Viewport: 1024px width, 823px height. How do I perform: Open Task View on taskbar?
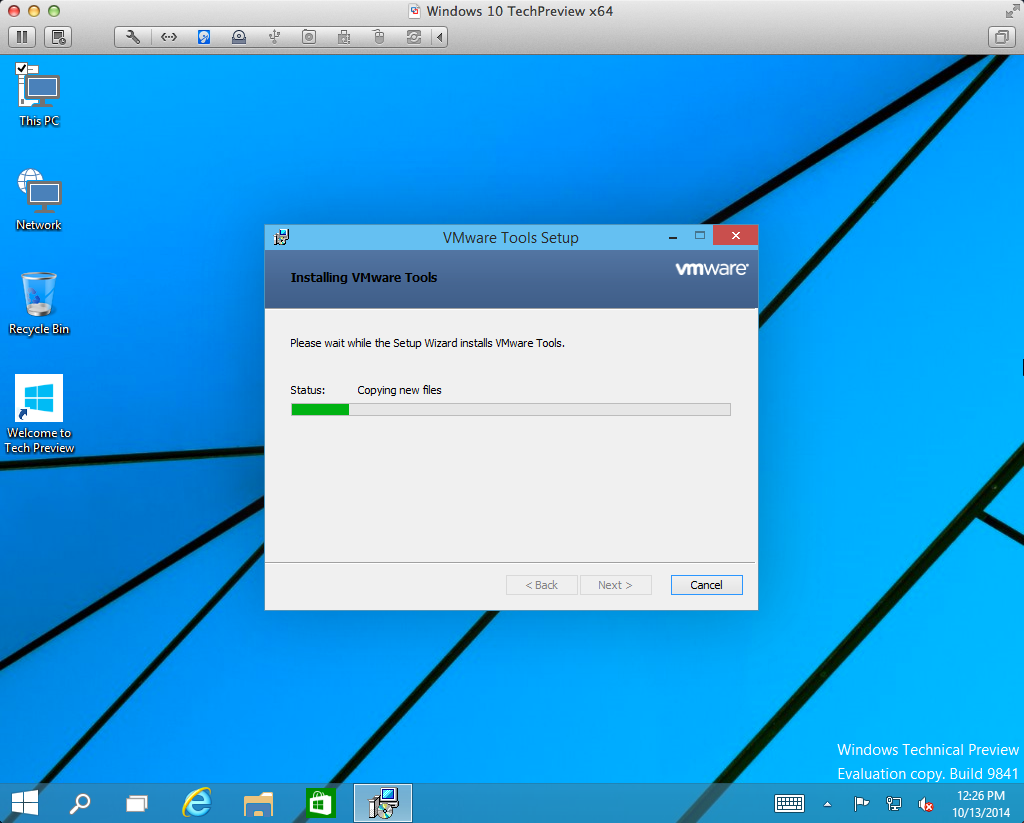(136, 803)
